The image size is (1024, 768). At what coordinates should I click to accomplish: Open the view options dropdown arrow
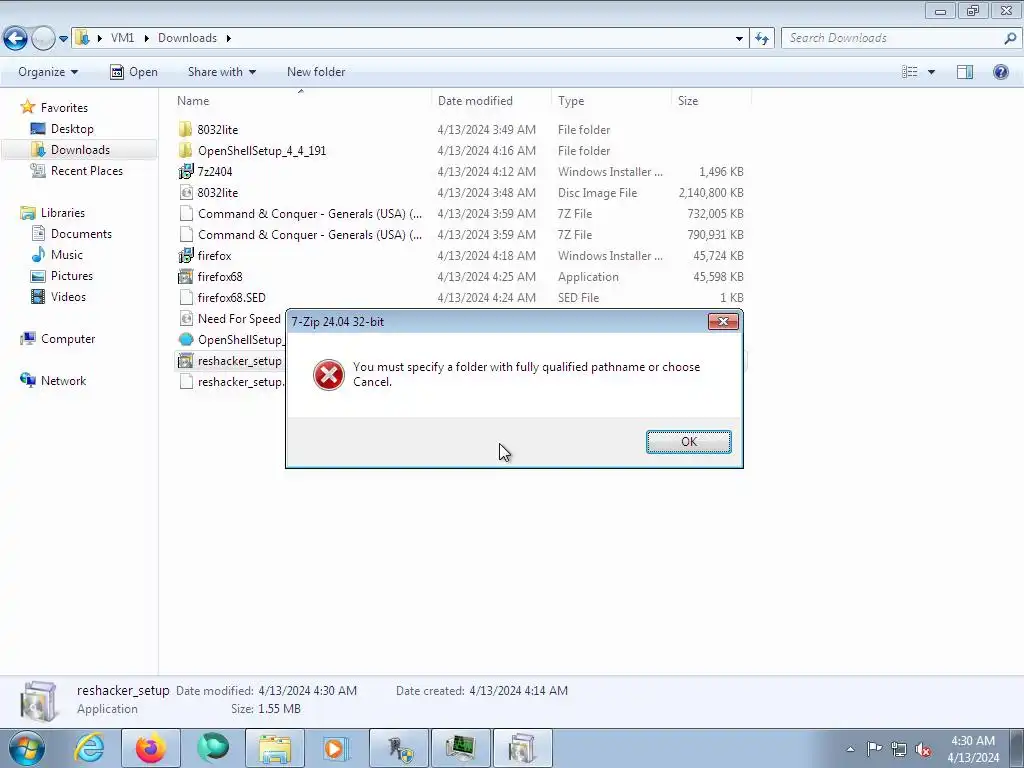point(931,72)
